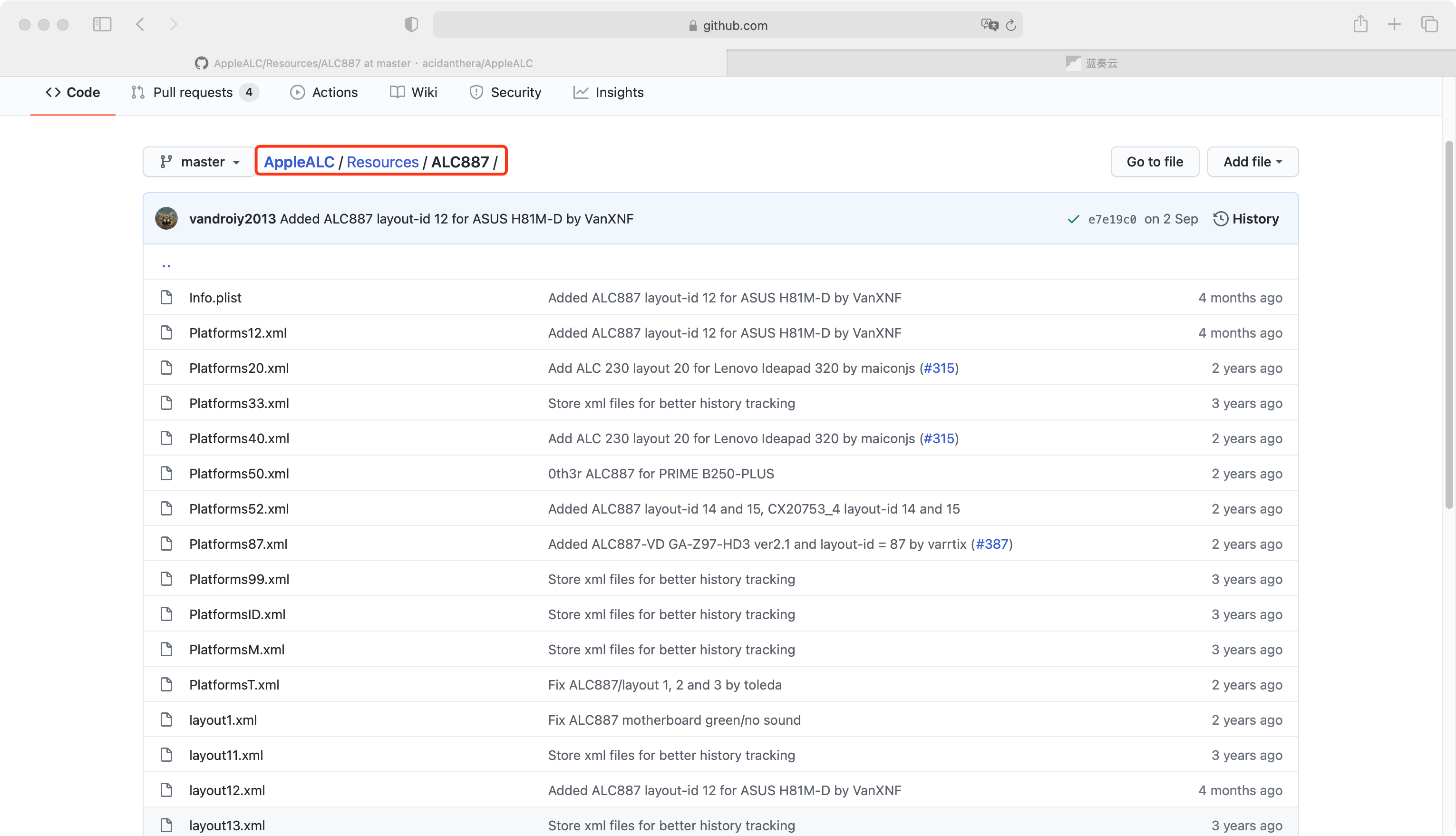The height and width of the screenshot is (836, 1456).
Task: Open the layout12.xml file
Action: tap(227, 790)
